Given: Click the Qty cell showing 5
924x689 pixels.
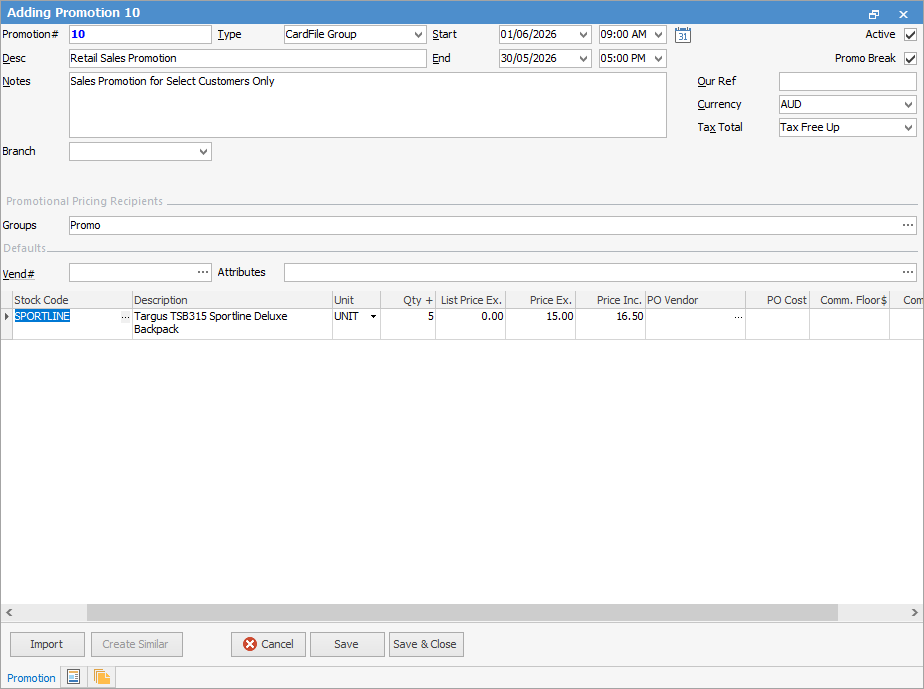Looking at the screenshot, I should [x=408, y=323].
